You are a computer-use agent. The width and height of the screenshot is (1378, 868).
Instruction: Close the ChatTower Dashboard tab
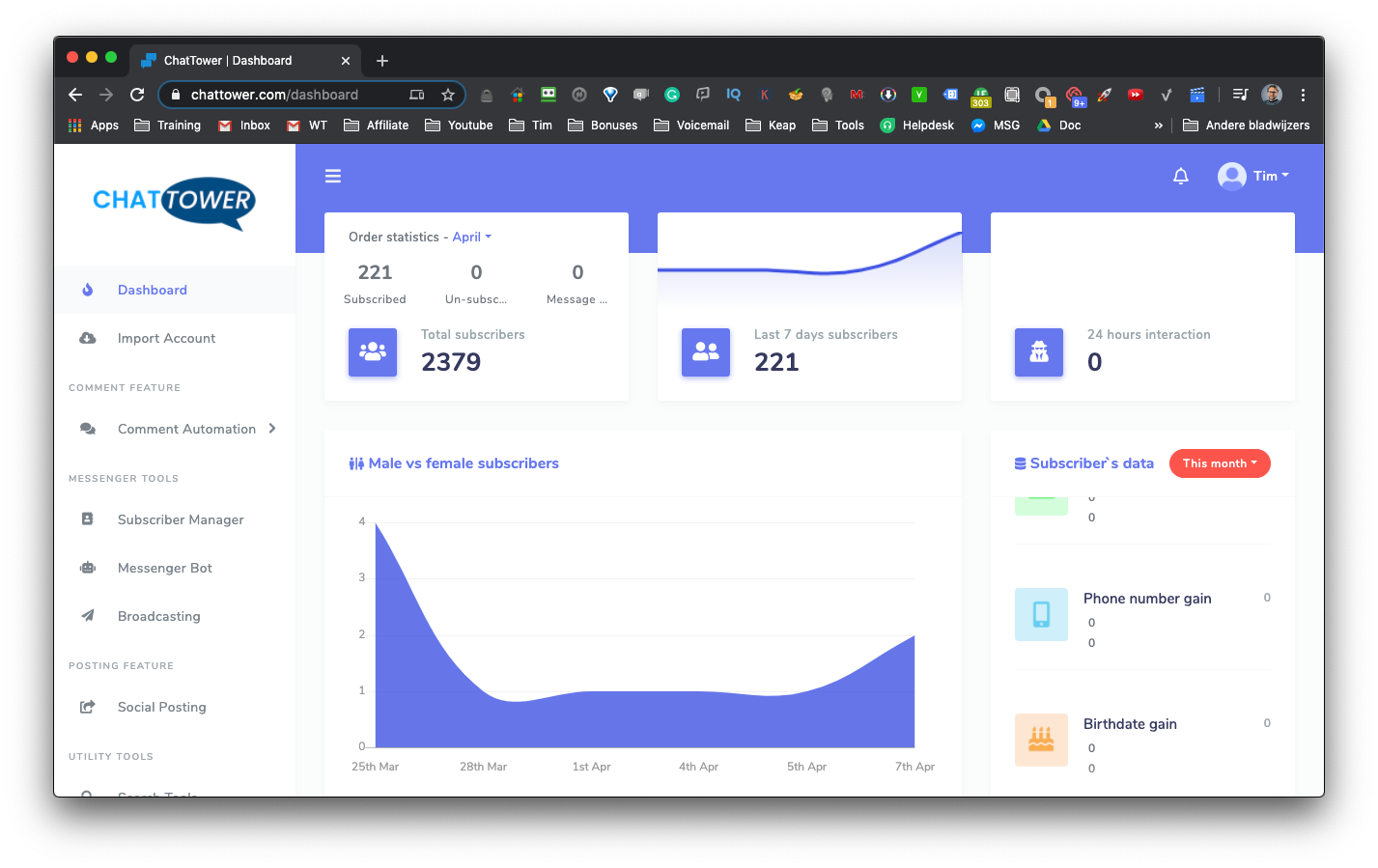[x=346, y=61]
